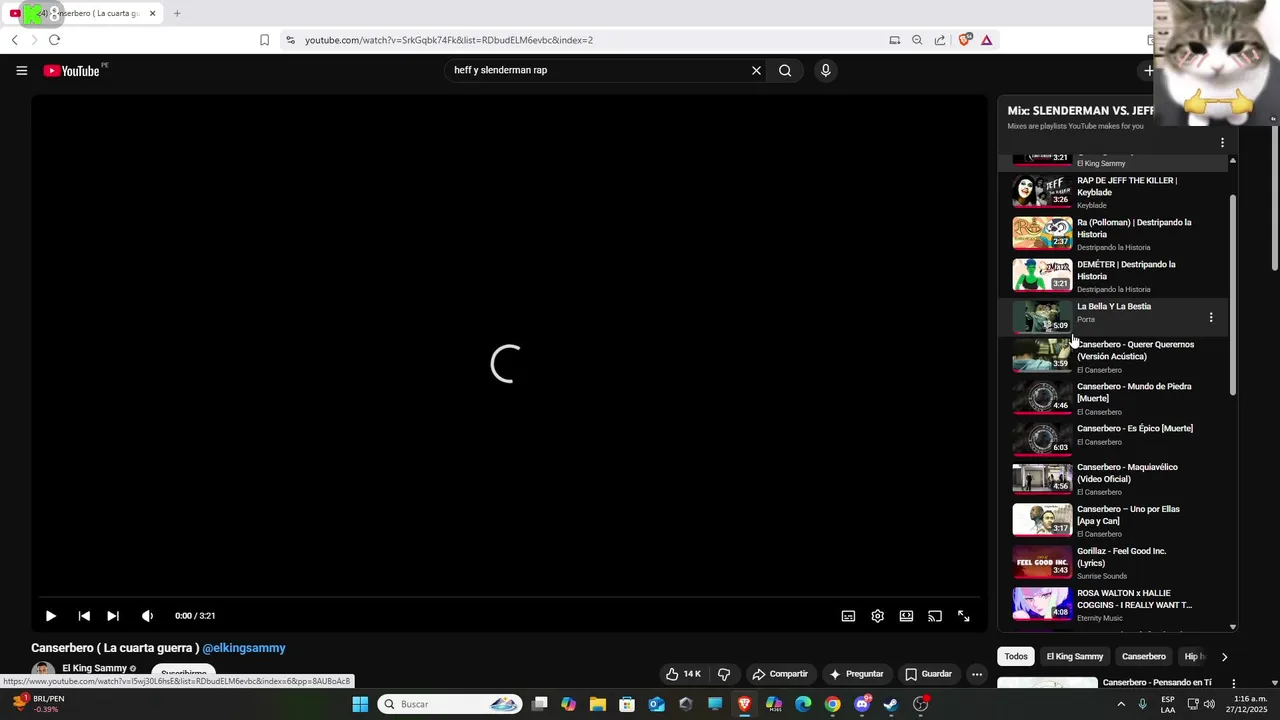This screenshot has height=720, width=1280.
Task: Share video via Compartir button
Action: [780, 674]
